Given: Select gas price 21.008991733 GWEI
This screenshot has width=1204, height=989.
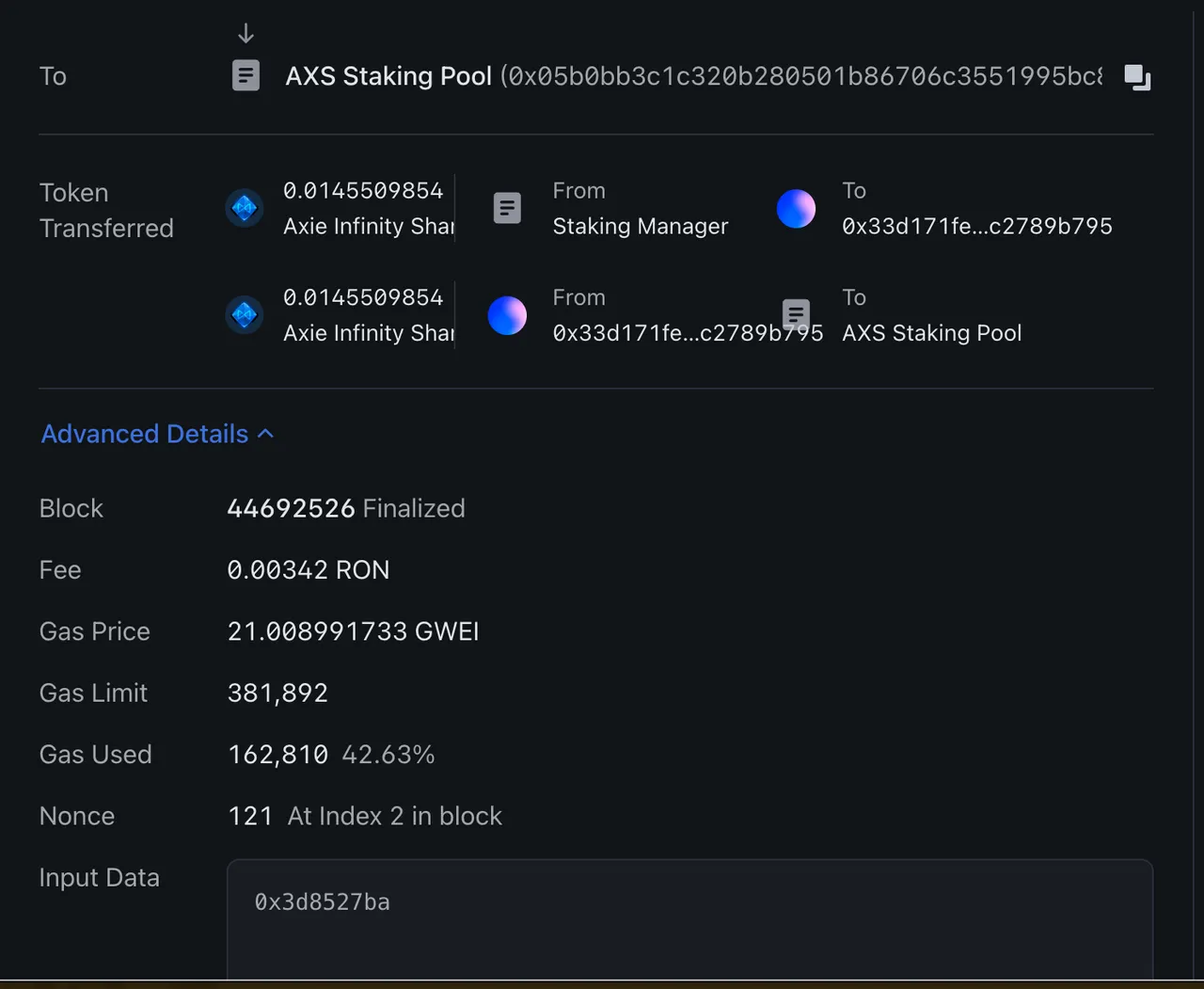Looking at the screenshot, I should (354, 631).
